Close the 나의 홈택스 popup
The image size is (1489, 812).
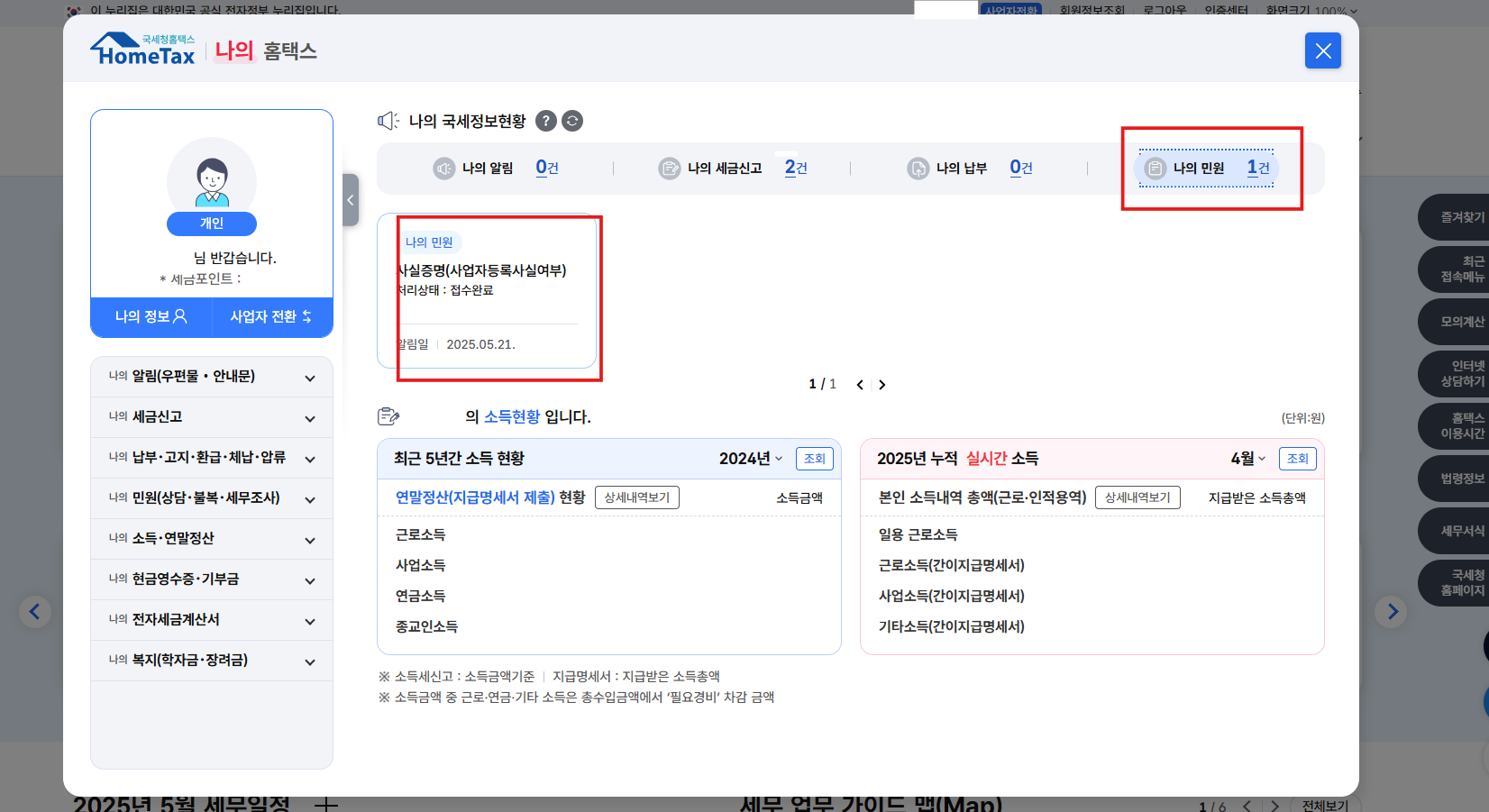tap(1322, 50)
